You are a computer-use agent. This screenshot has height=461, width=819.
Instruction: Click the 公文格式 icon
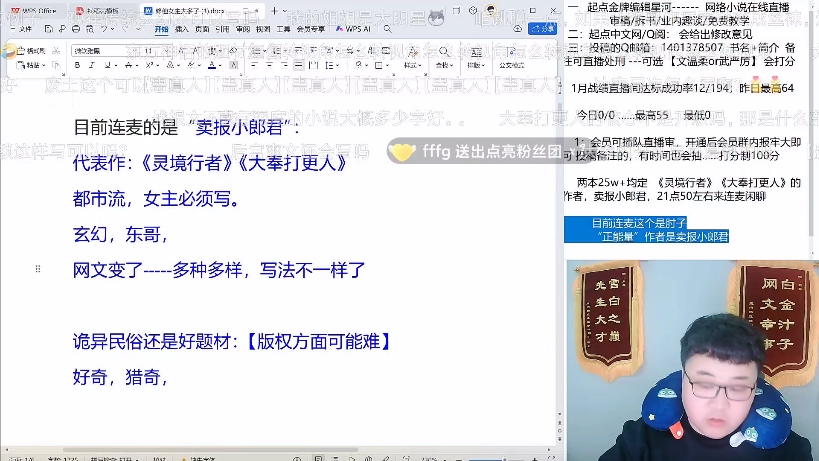point(511,52)
